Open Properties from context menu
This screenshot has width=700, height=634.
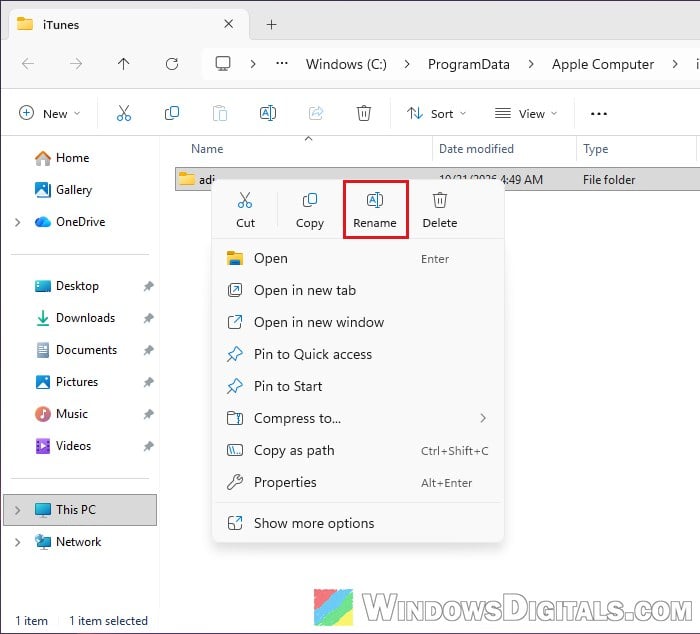358,483
